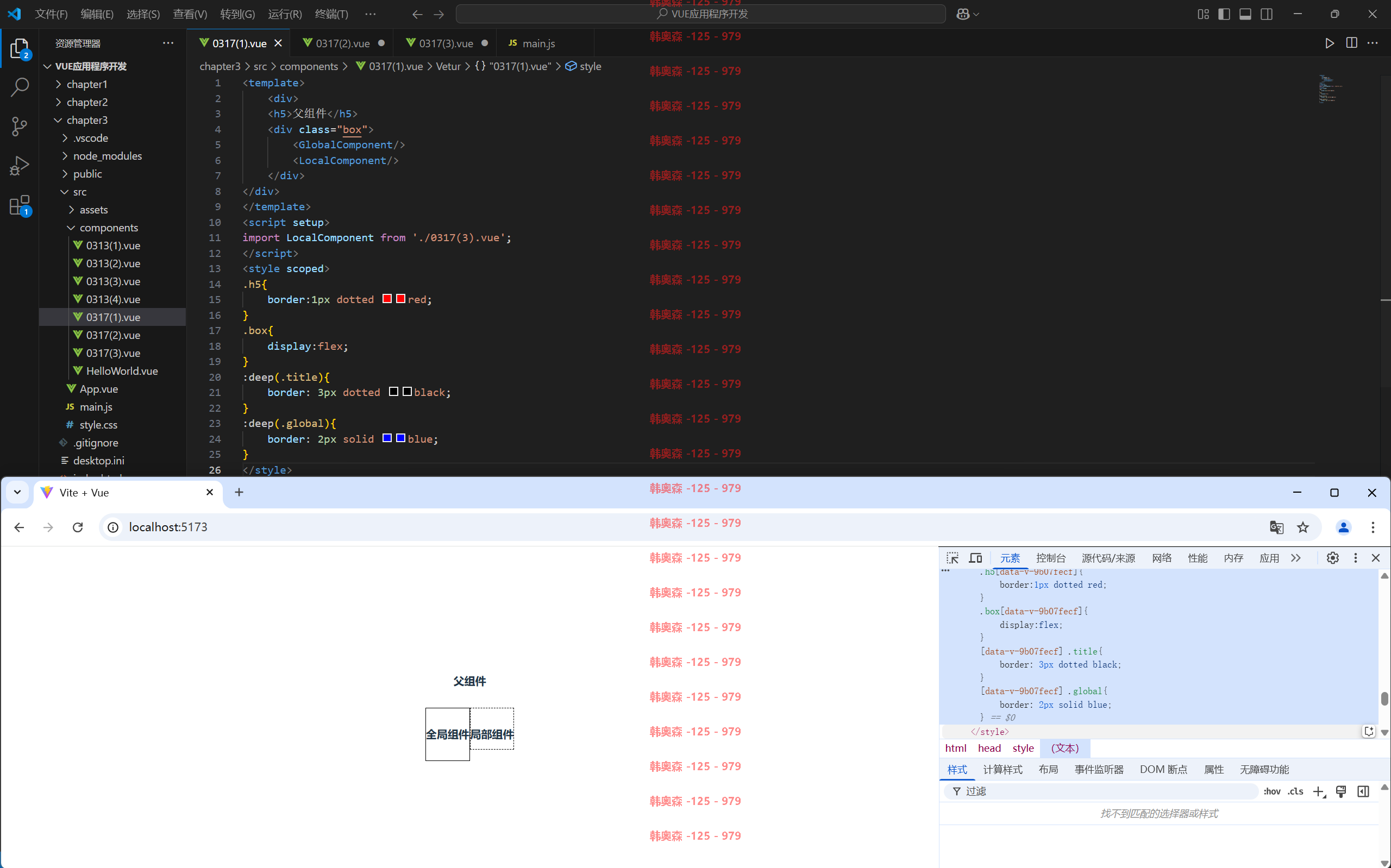Toggle the primary side bar in VS Code
The width and height of the screenshot is (1391, 868).
1224,14
